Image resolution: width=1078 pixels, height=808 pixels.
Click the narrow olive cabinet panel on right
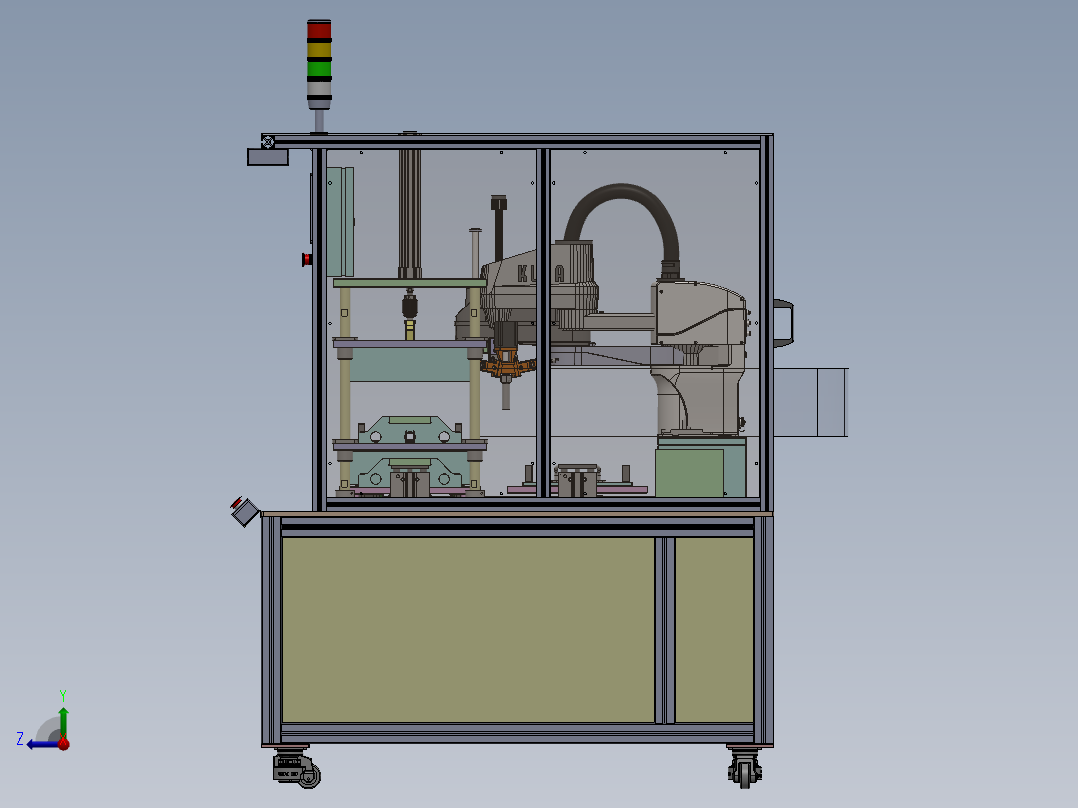pos(714,629)
